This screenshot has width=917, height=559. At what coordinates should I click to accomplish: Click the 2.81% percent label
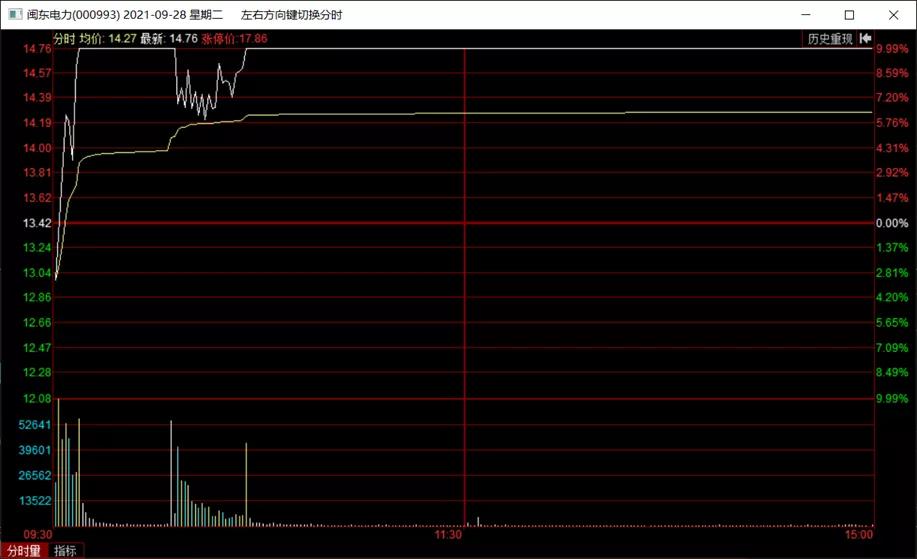click(892, 272)
